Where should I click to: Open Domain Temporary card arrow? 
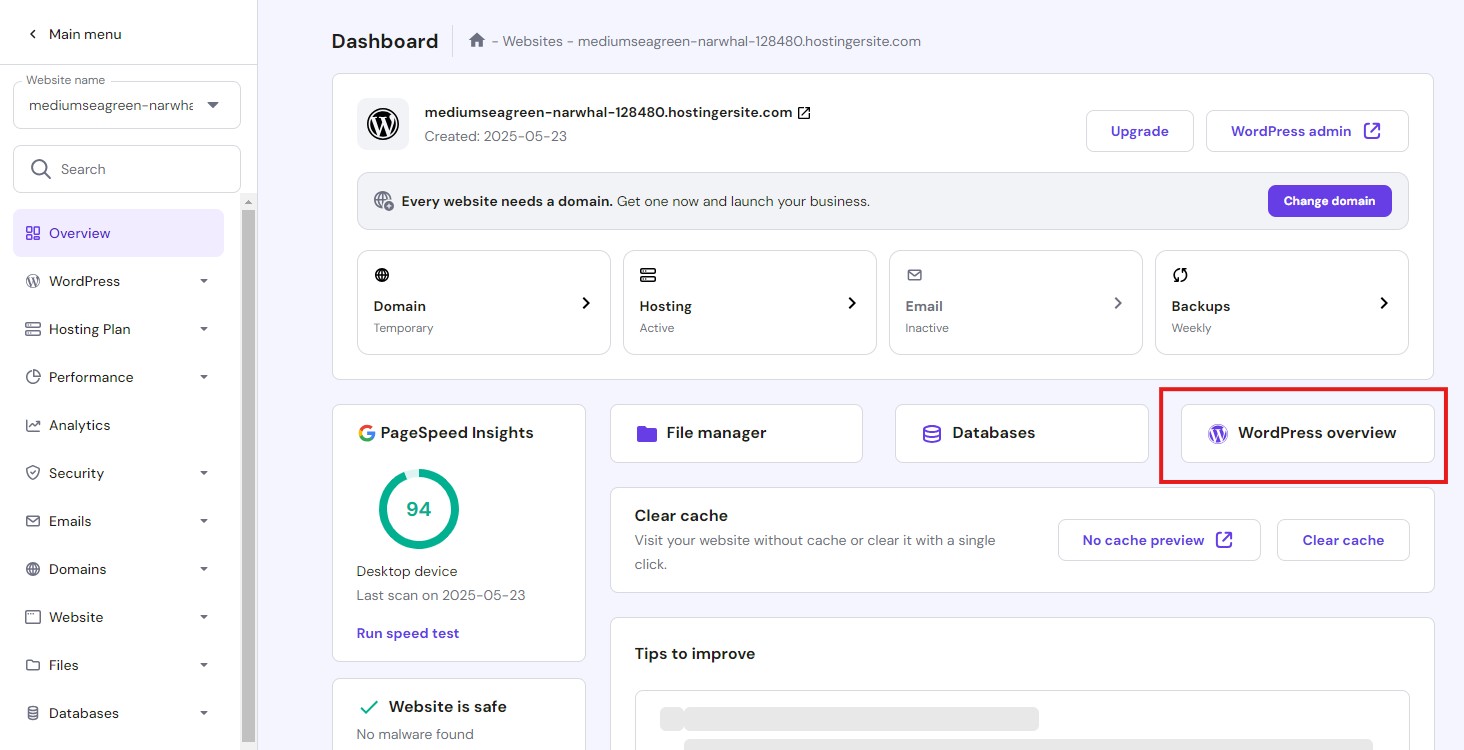click(x=586, y=303)
